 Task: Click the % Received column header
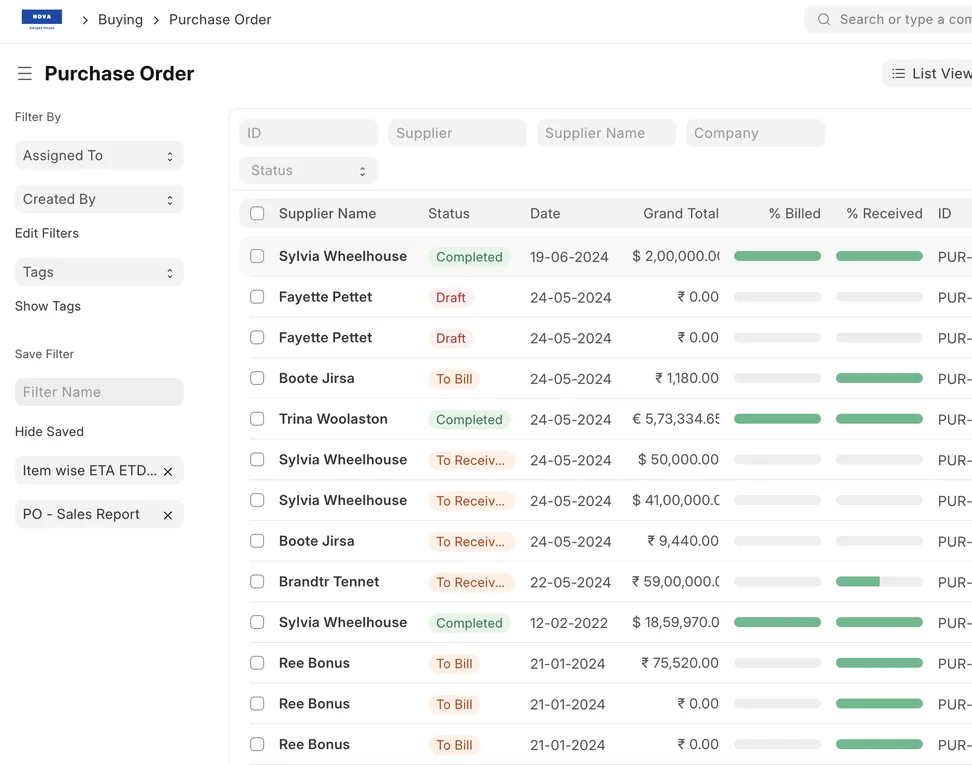884,213
